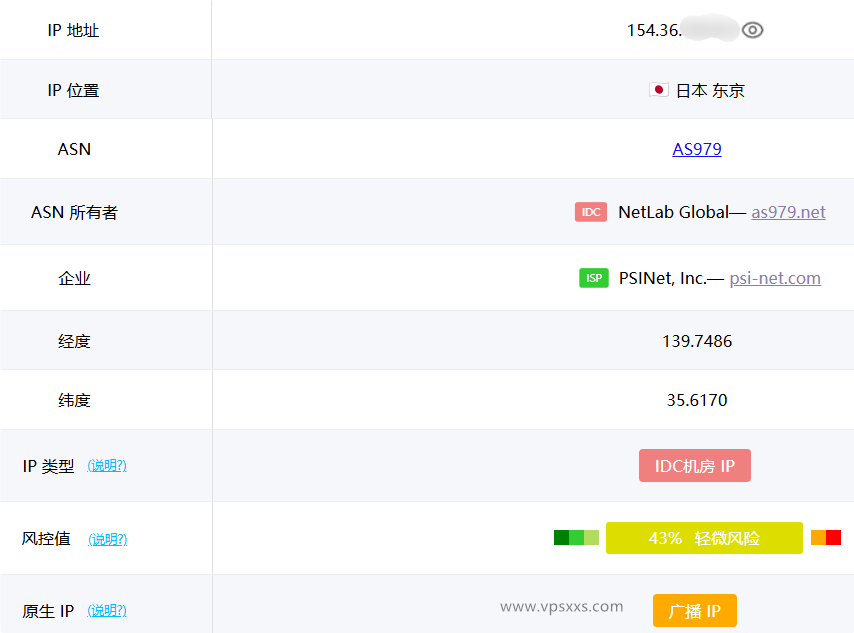Click the green ISP tag next to PSINet, Inc.
This screenshot has height=633, width=854.
(x=594, y=278)
